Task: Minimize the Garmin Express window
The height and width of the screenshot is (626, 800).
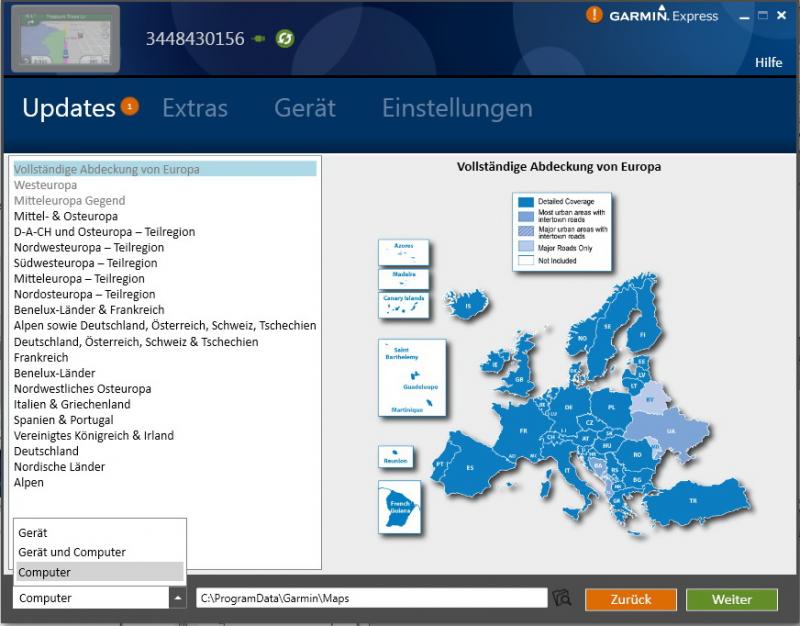Action: [744, 17]
